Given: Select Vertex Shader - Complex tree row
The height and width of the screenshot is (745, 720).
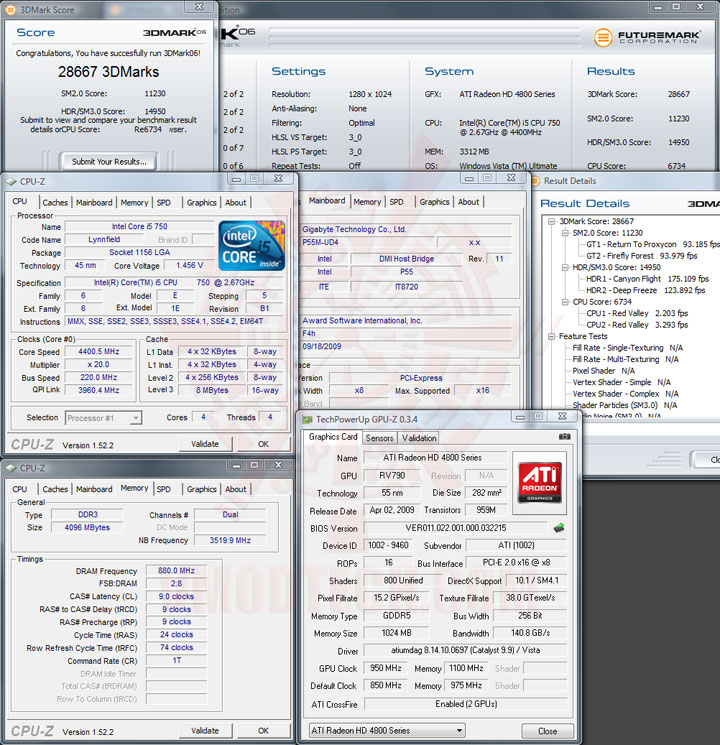Looking at the screenshot, I should point(625,394).
